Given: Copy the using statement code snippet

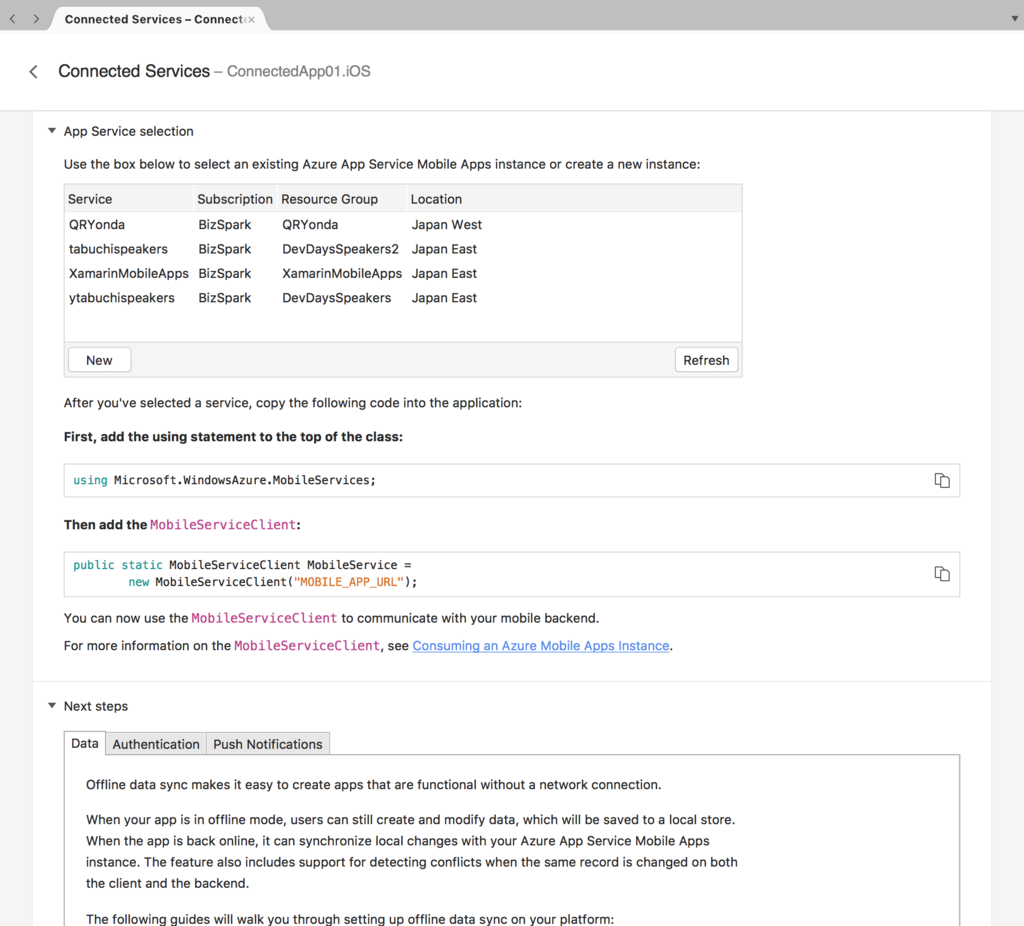Looking at the screenshot, I should click(942, 481).
